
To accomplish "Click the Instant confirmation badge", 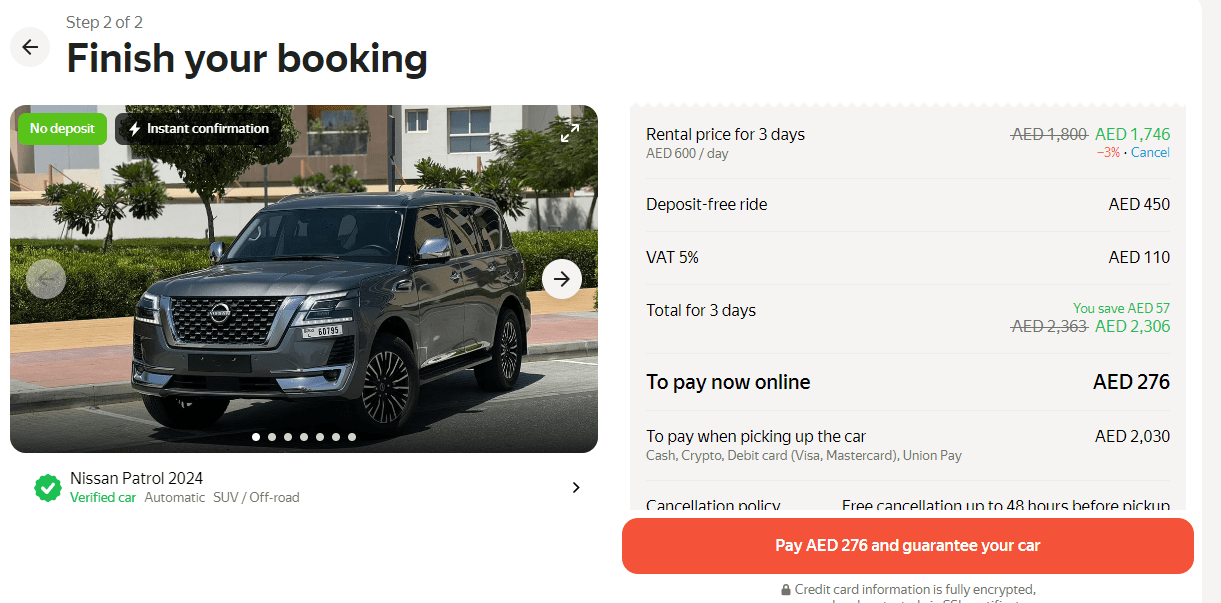I will click(198, 128).
